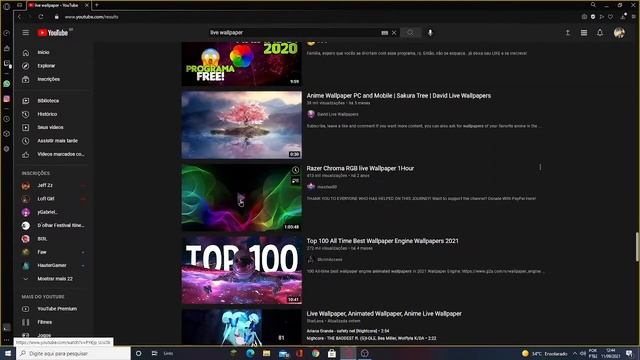Open WhatsApp in the Opera sidebar

click(x=7, y=84)
